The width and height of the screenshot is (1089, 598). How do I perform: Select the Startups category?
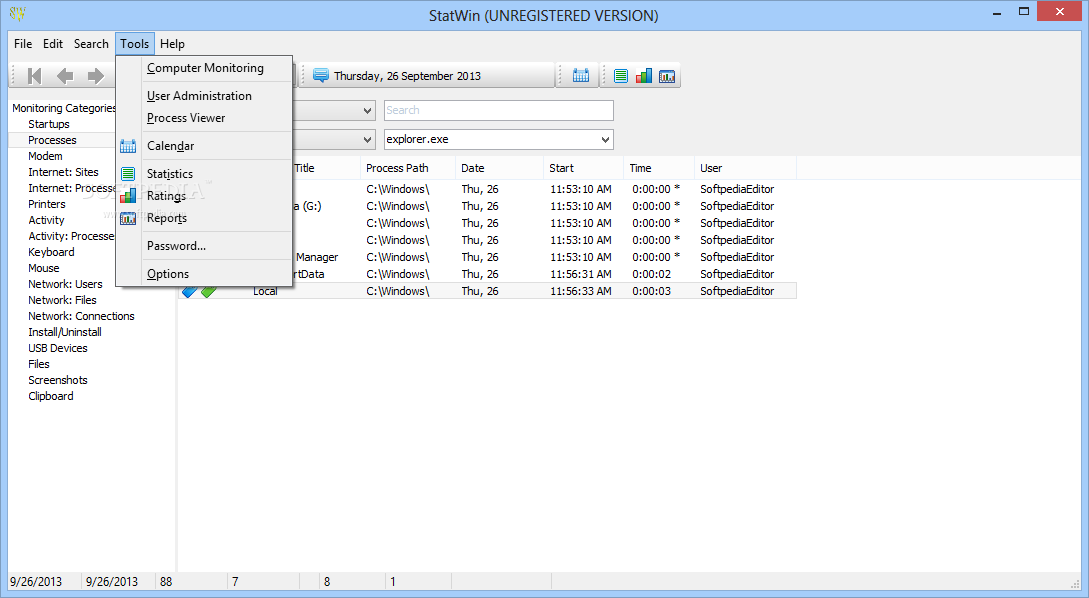49,124
